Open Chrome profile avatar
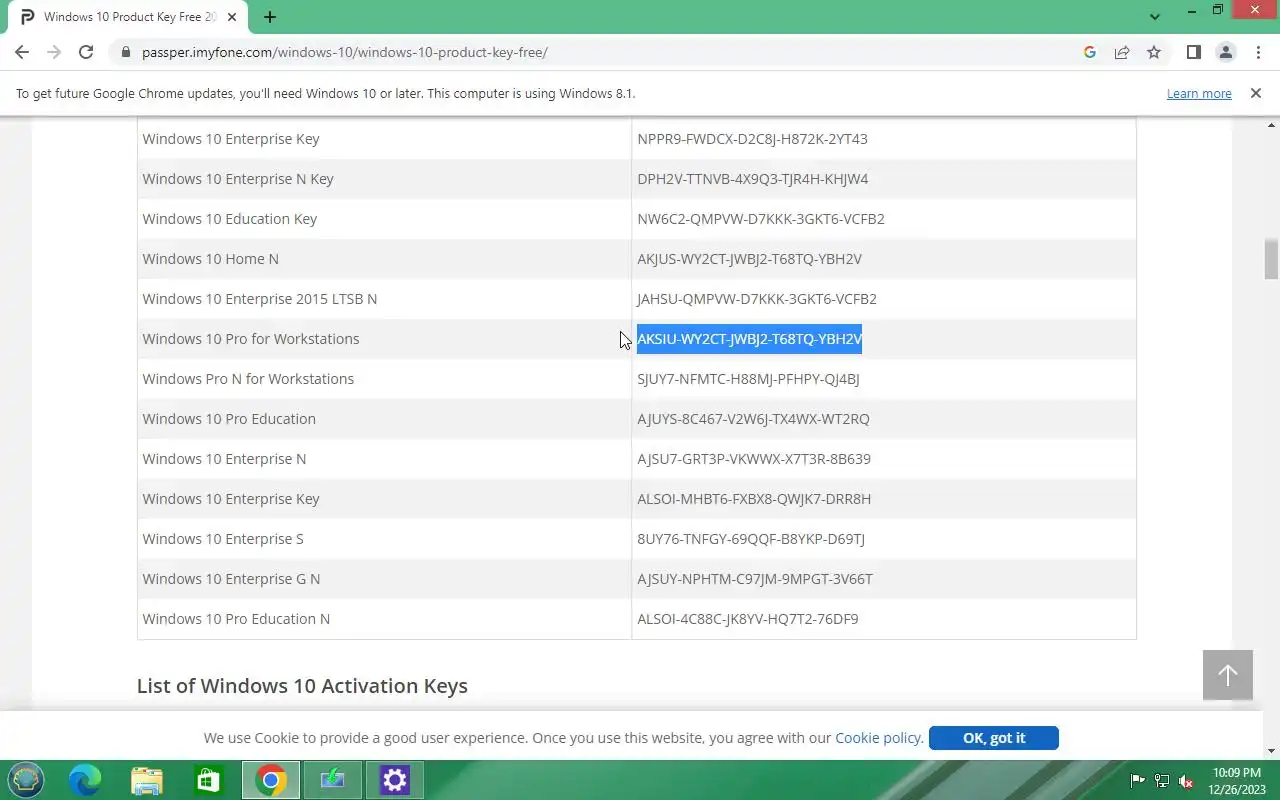Screen dimensions: 1280x800 tap(1225, 52)
